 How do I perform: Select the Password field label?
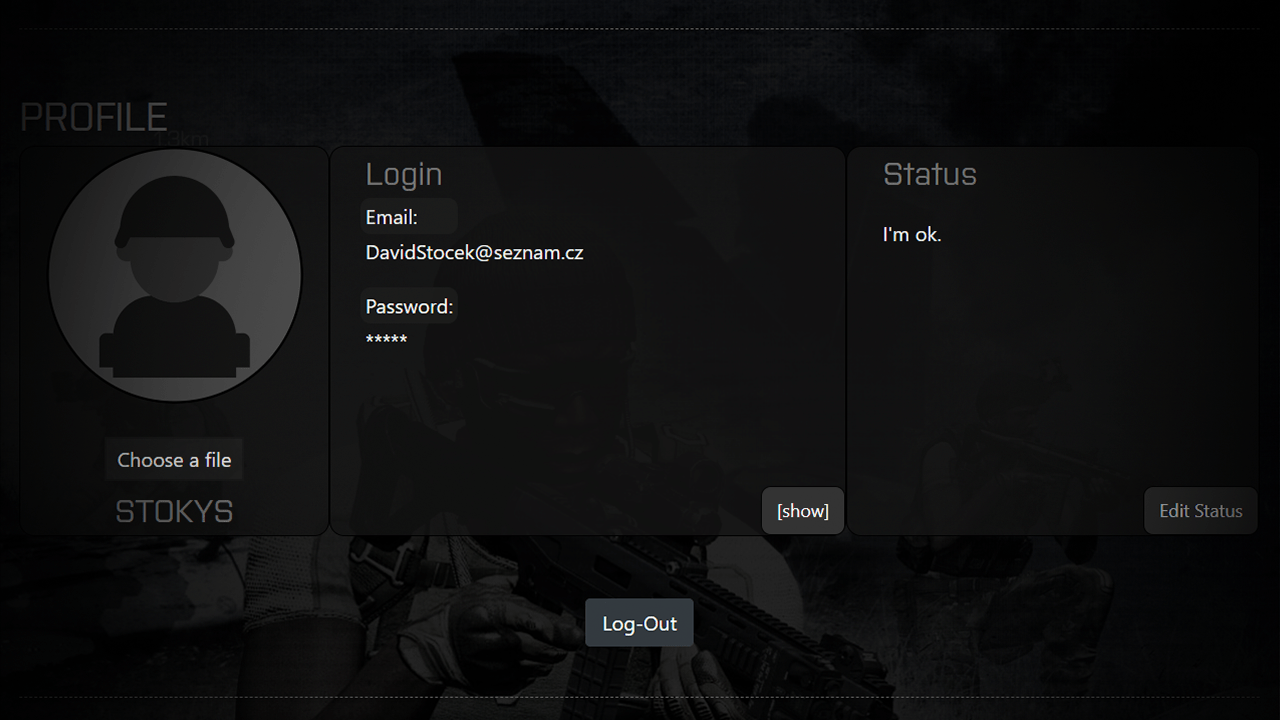click(408, 306)
